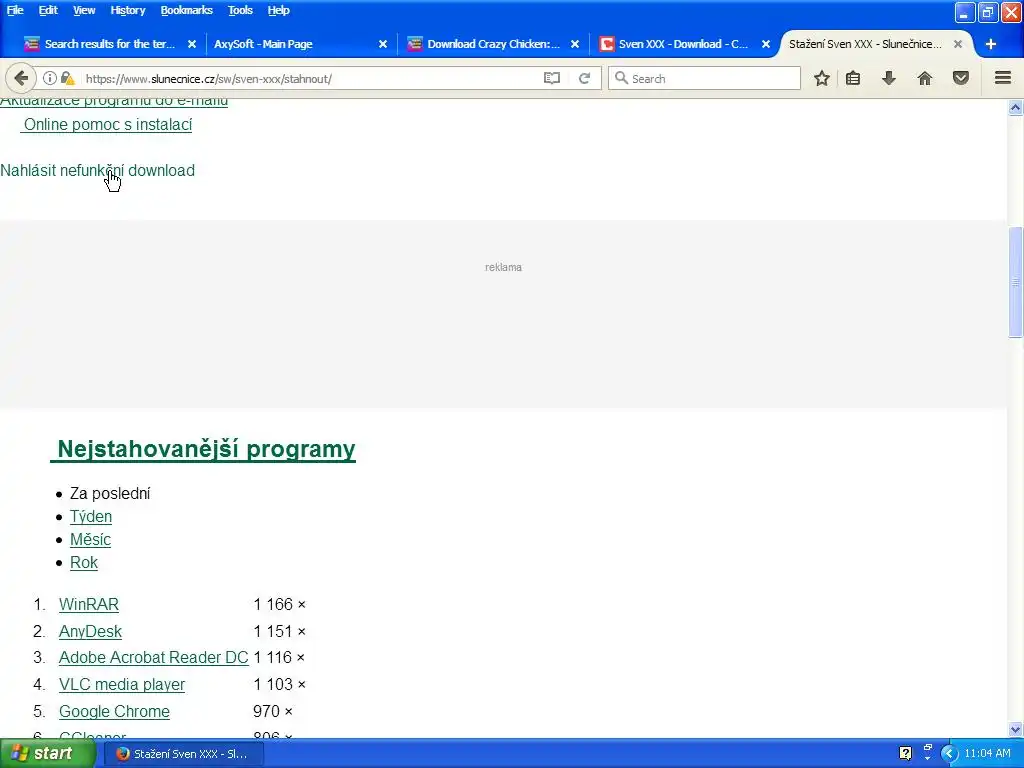1024x768 pixels.
Task: Select the Měsíc period link
Action: point(90,539)
